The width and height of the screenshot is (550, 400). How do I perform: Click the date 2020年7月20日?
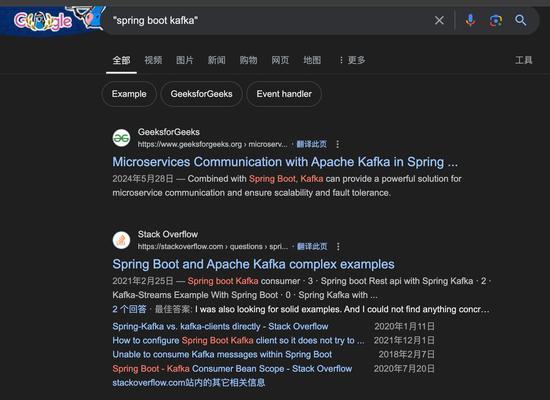(x=404, y=369)
